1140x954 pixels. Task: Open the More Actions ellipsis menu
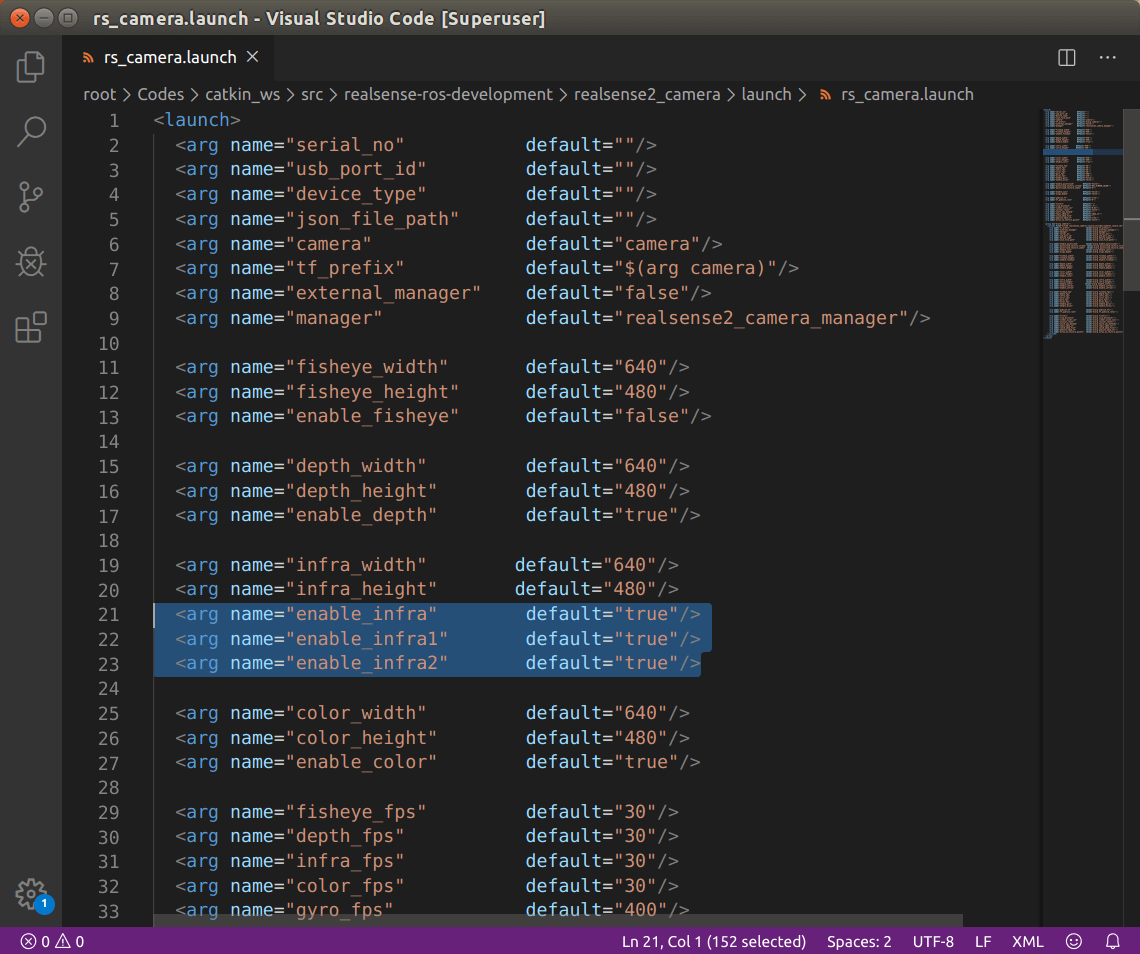[1107, 57]
